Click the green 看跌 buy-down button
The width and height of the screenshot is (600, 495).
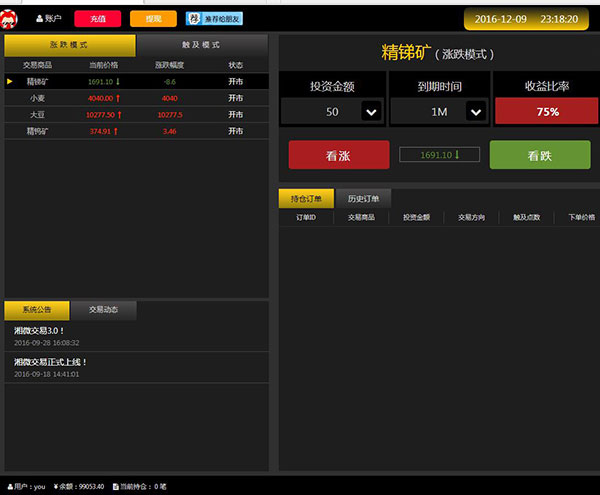click(540, 155)
